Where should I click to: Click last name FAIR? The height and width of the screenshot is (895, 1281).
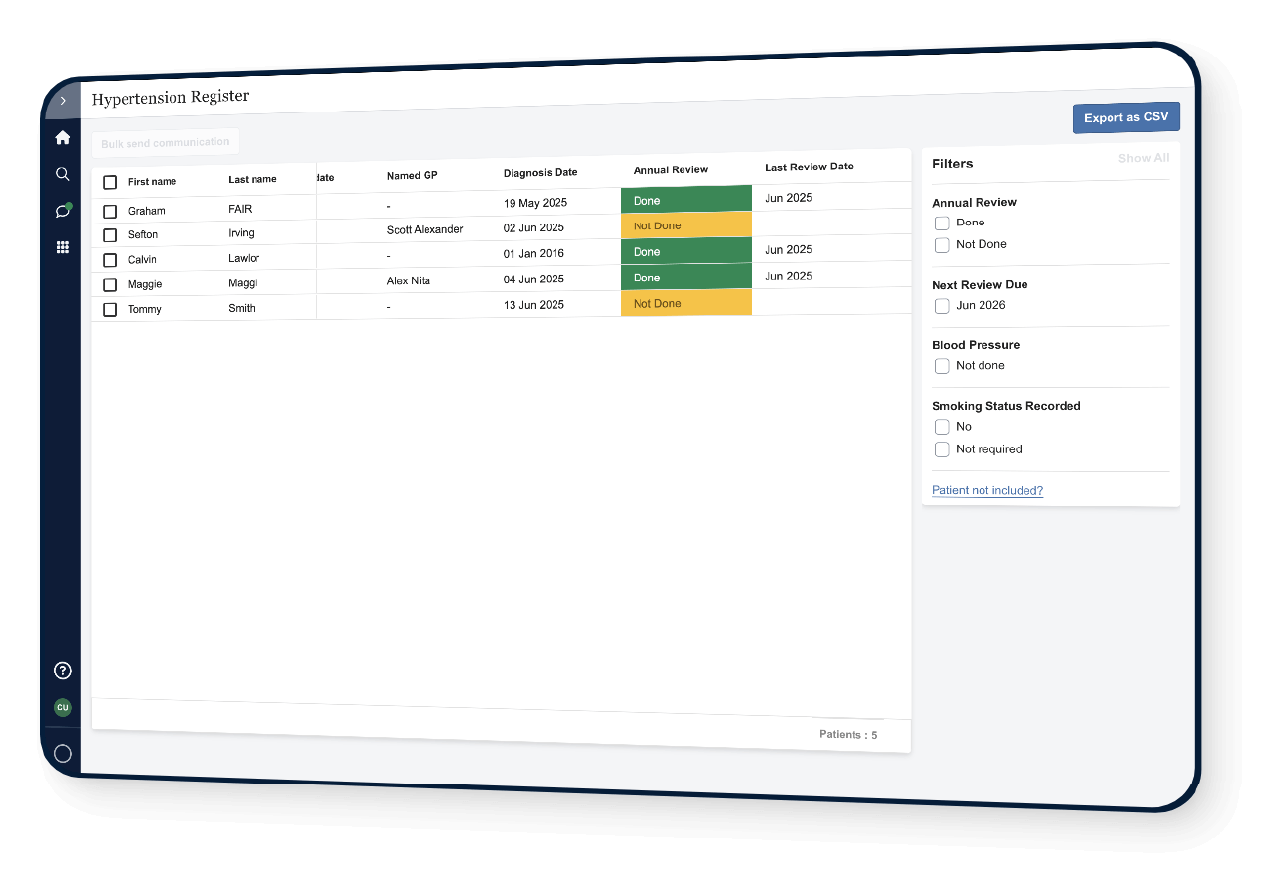coord(240,209)
